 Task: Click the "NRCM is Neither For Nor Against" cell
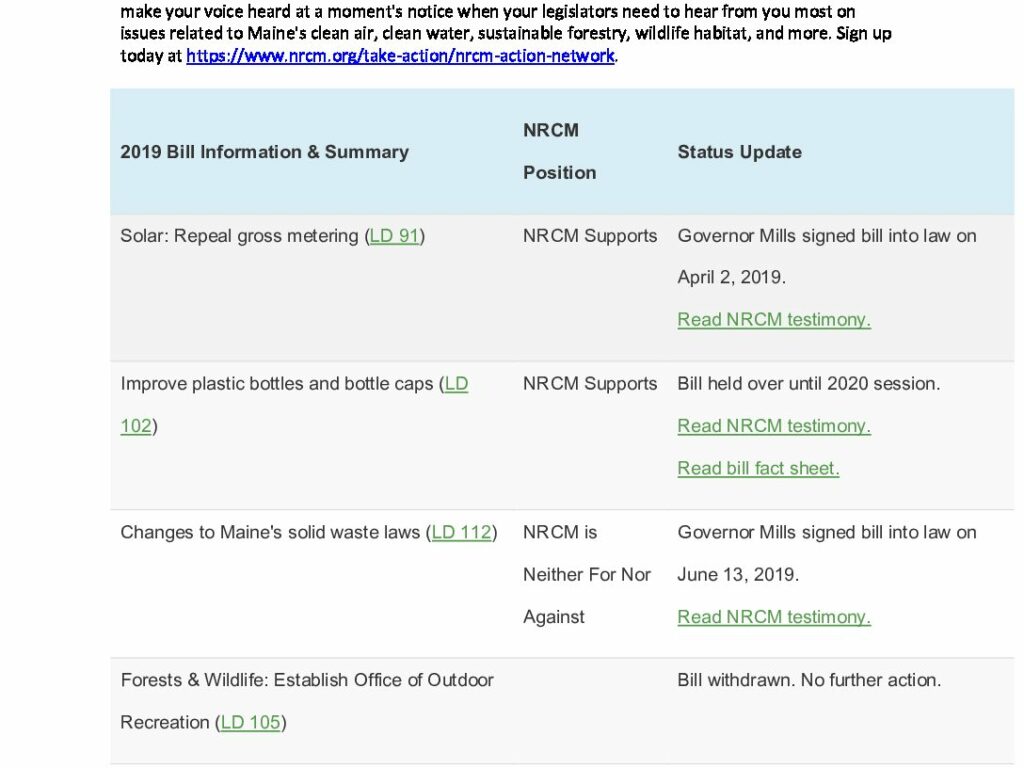pos(586,574)
